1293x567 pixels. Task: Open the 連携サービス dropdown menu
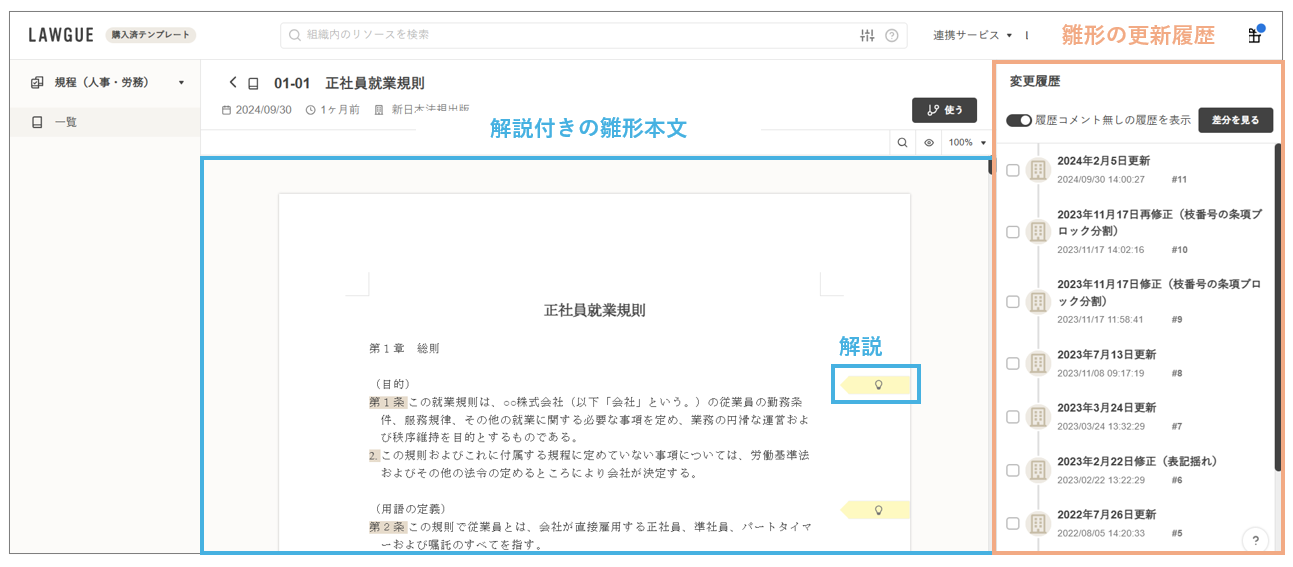click(x=973, y=35)
